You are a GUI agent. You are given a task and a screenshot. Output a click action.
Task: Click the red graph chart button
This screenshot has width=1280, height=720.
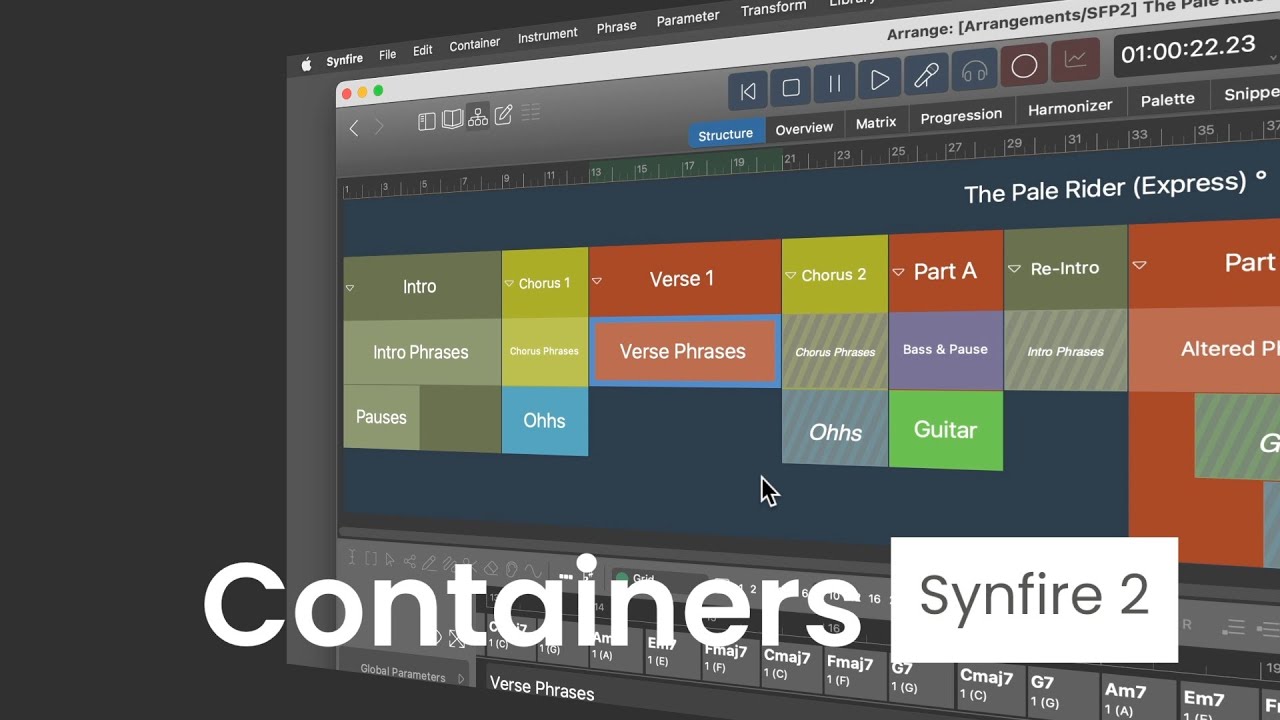[x=1076, y=60]
